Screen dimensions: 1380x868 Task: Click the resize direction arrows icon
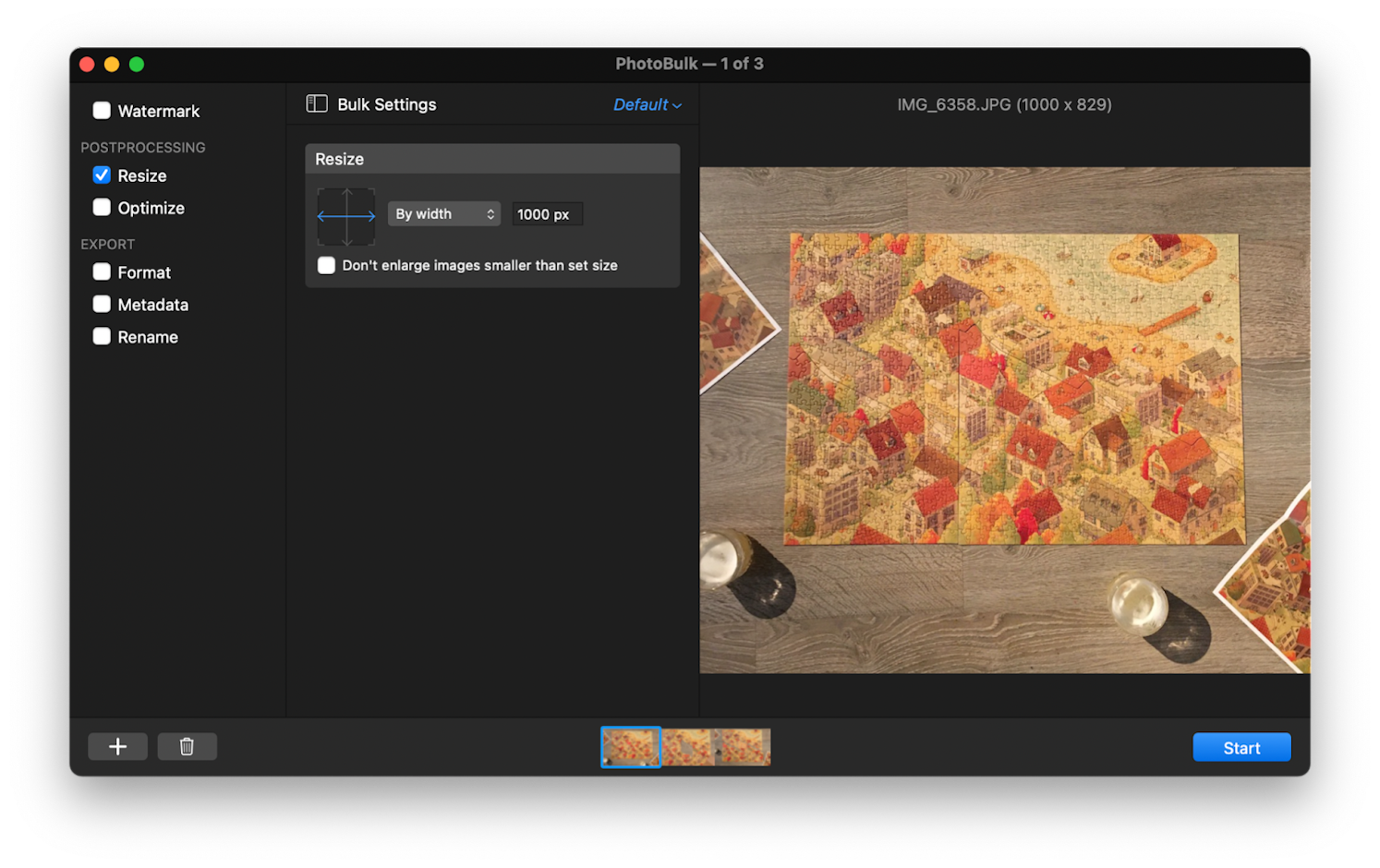coord(346,216)
